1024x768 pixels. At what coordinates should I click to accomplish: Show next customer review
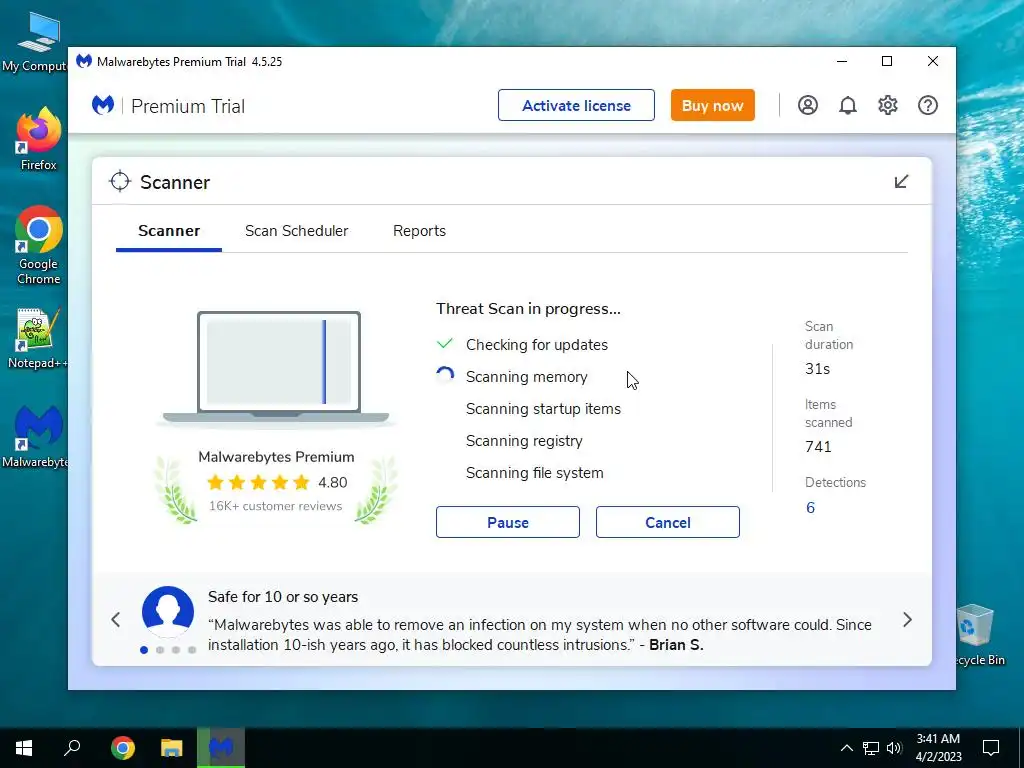coord(907,619)
